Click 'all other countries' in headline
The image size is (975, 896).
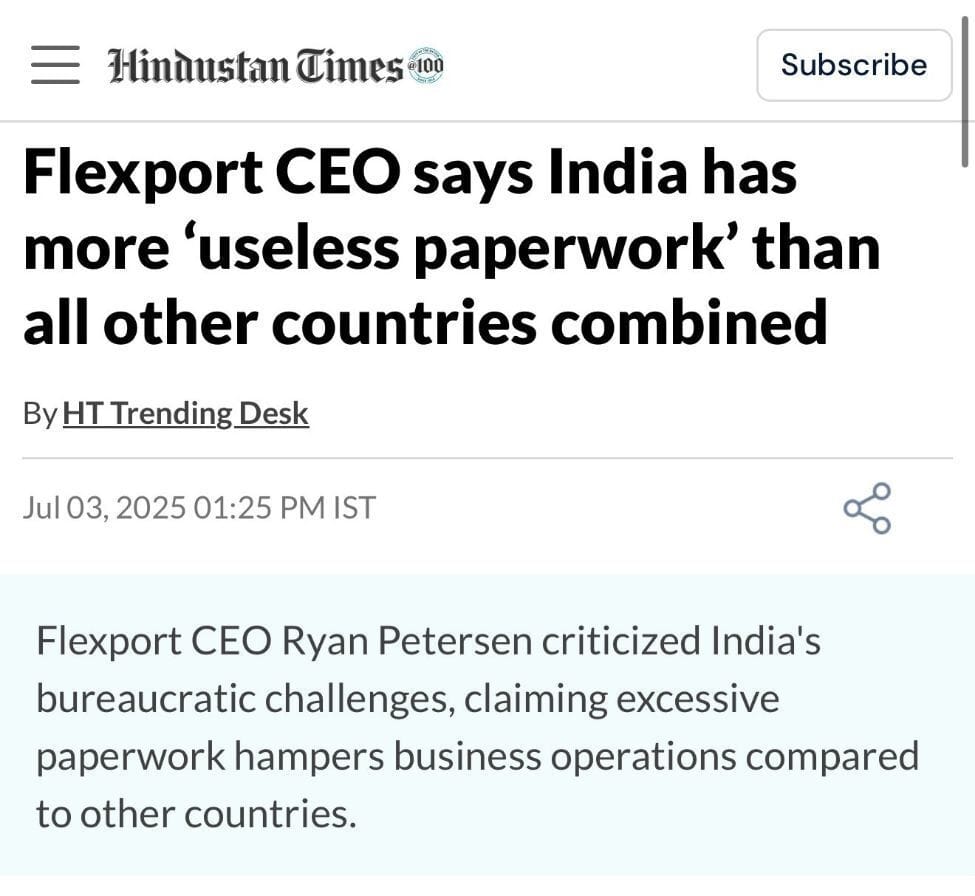(x=280, y=322)
